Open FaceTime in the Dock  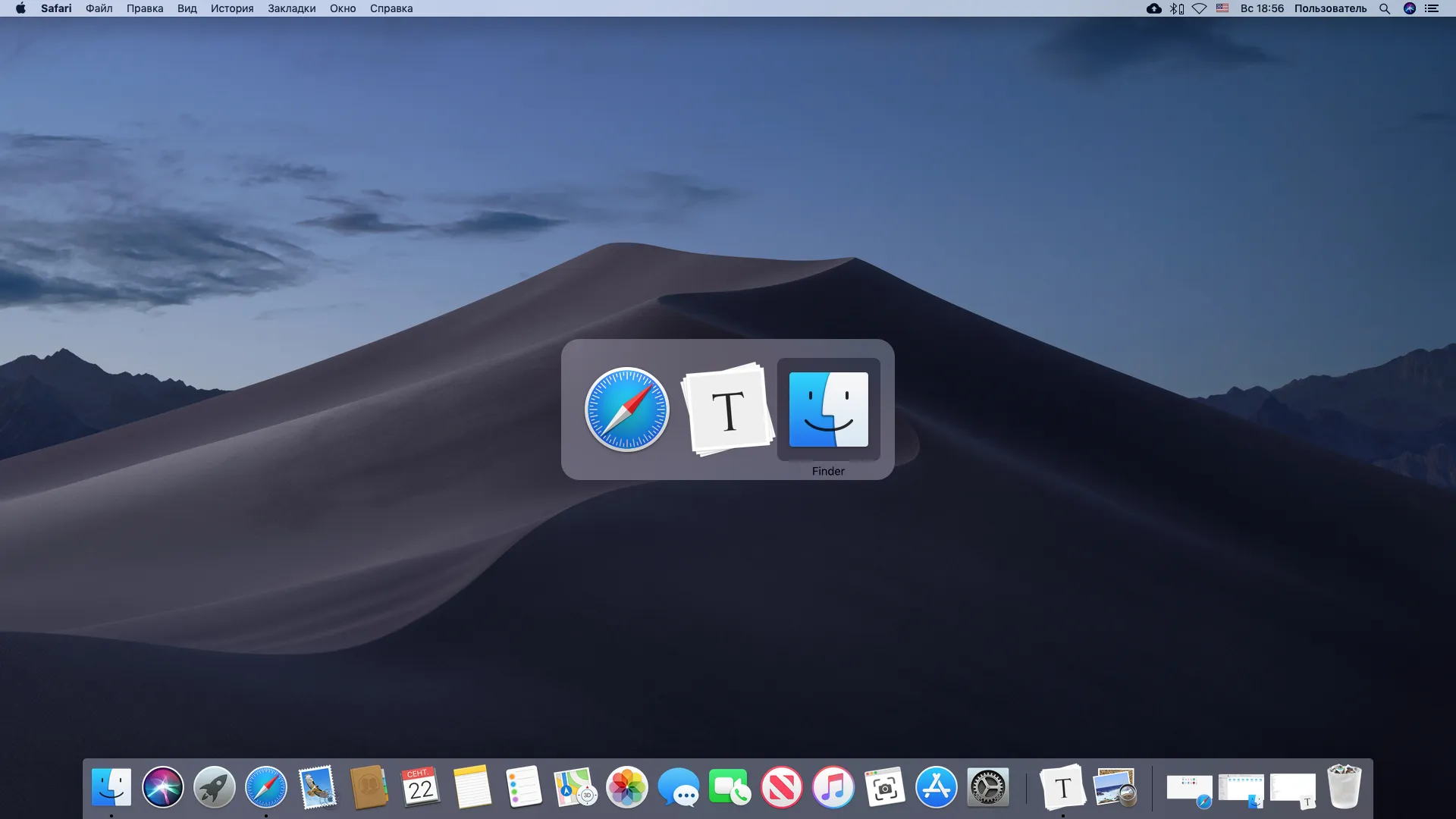tap(730, 787)
